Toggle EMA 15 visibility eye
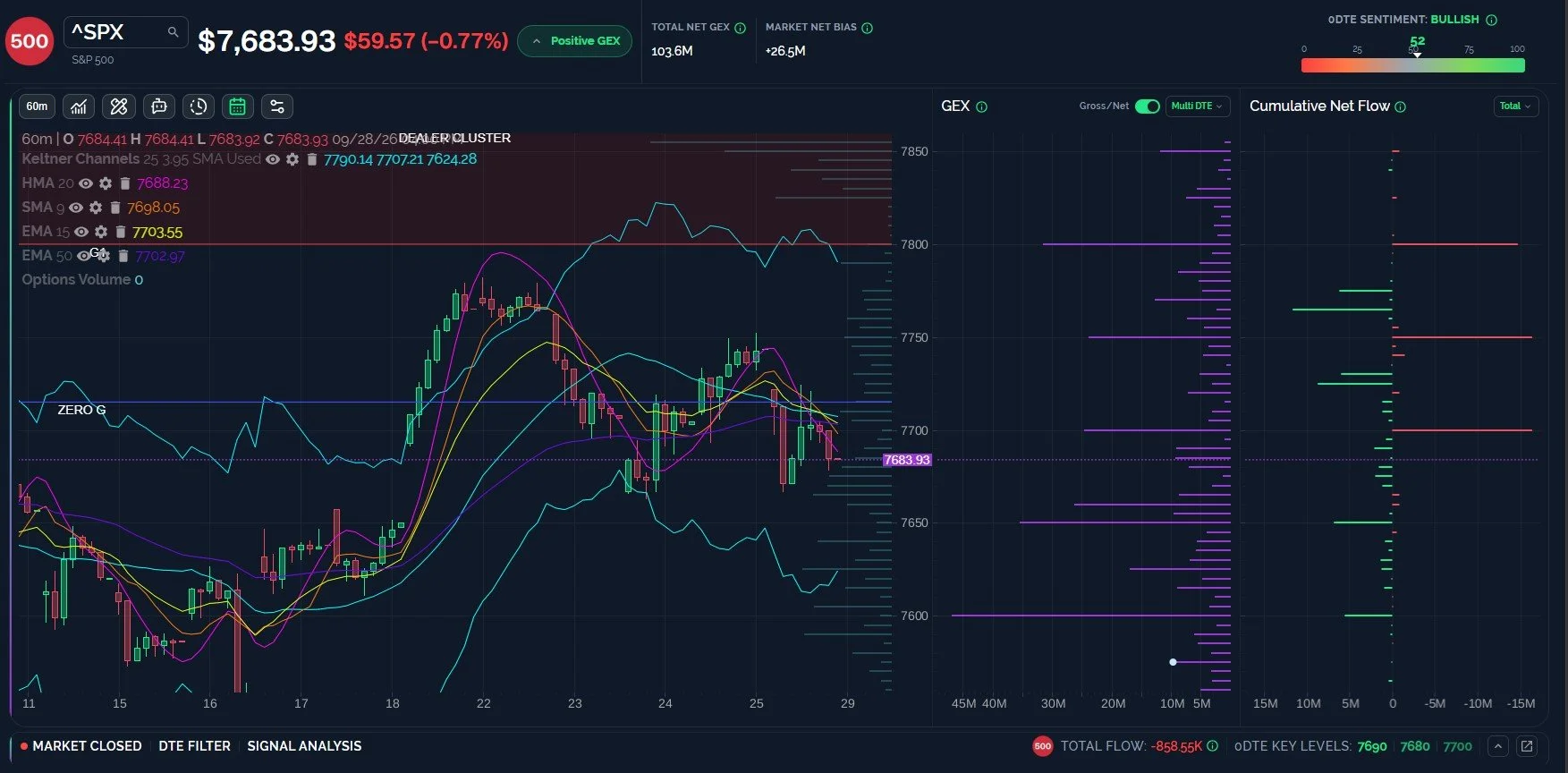The image size is (1568, 773). coord(81,232)
